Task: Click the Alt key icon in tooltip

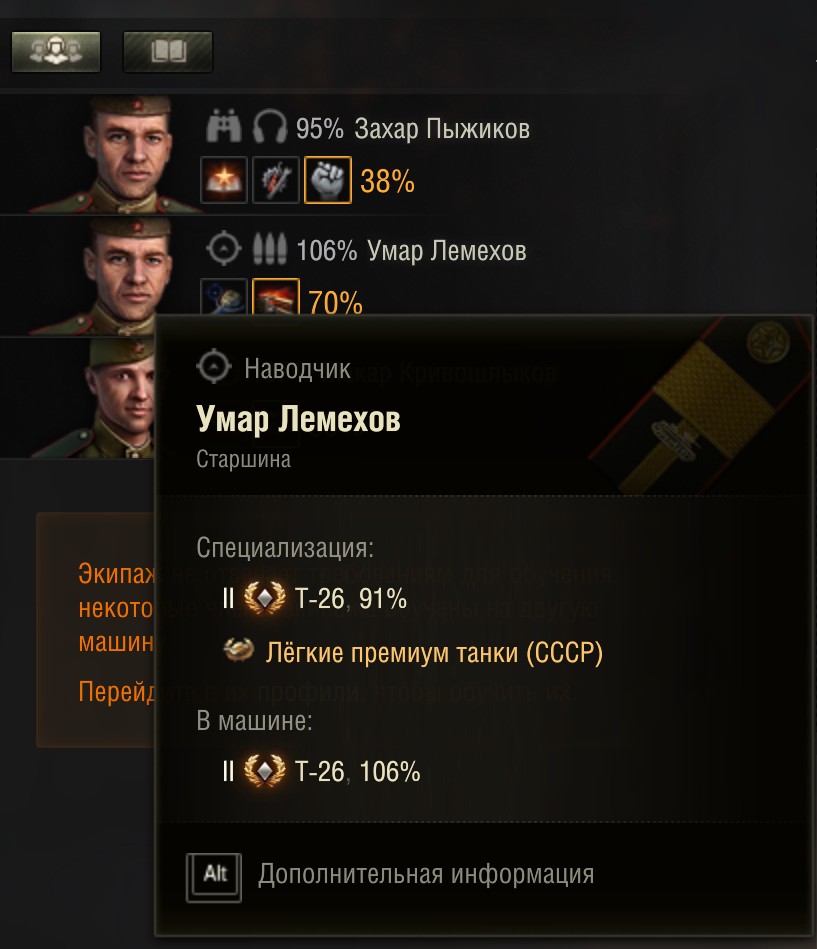Action: [215, 875]
